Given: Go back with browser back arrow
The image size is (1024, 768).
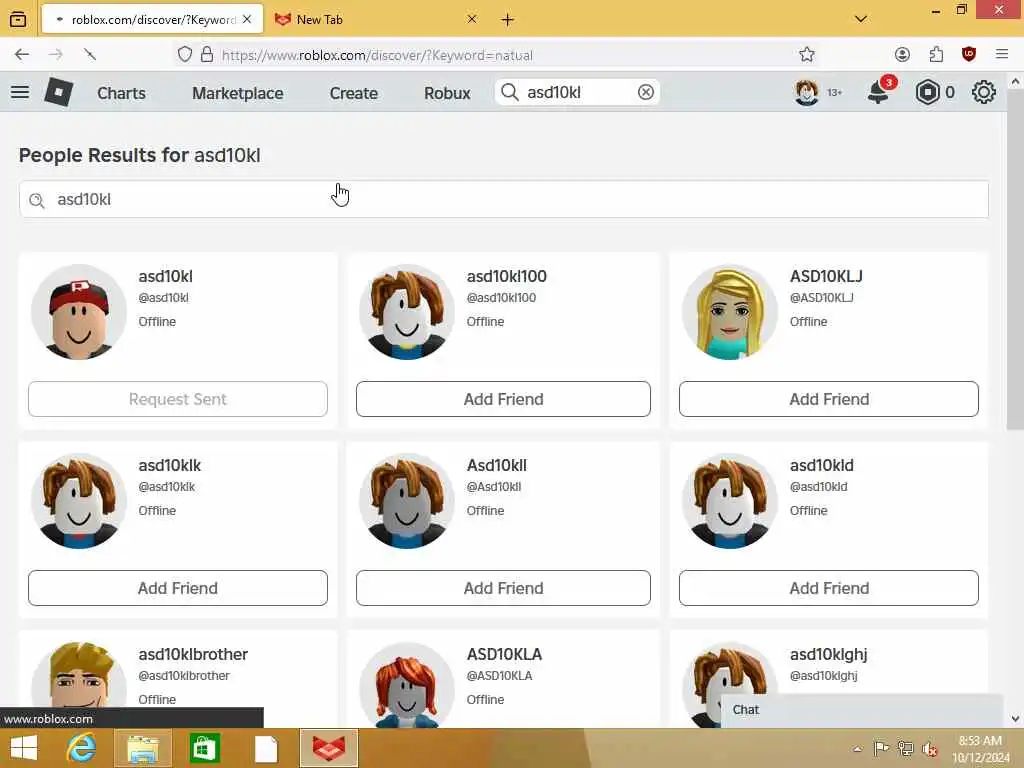Looking at the screenshot, I should (x=22, y=54).
